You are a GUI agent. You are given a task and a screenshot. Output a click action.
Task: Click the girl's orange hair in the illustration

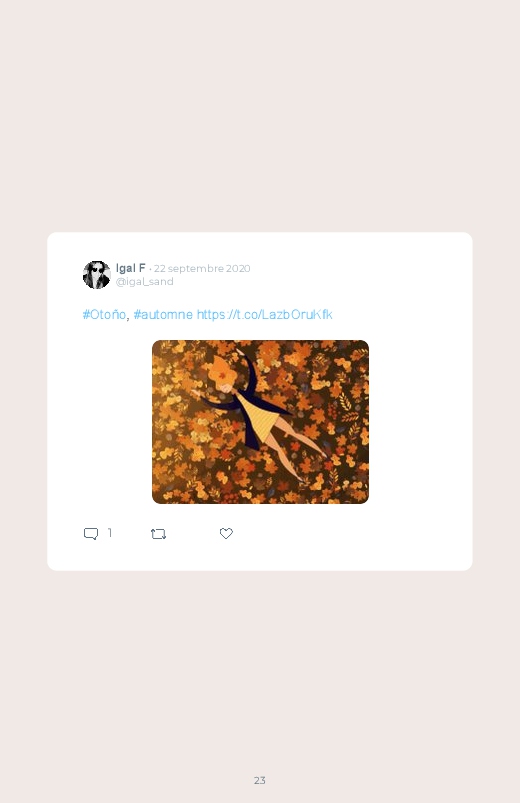(222, 374)
